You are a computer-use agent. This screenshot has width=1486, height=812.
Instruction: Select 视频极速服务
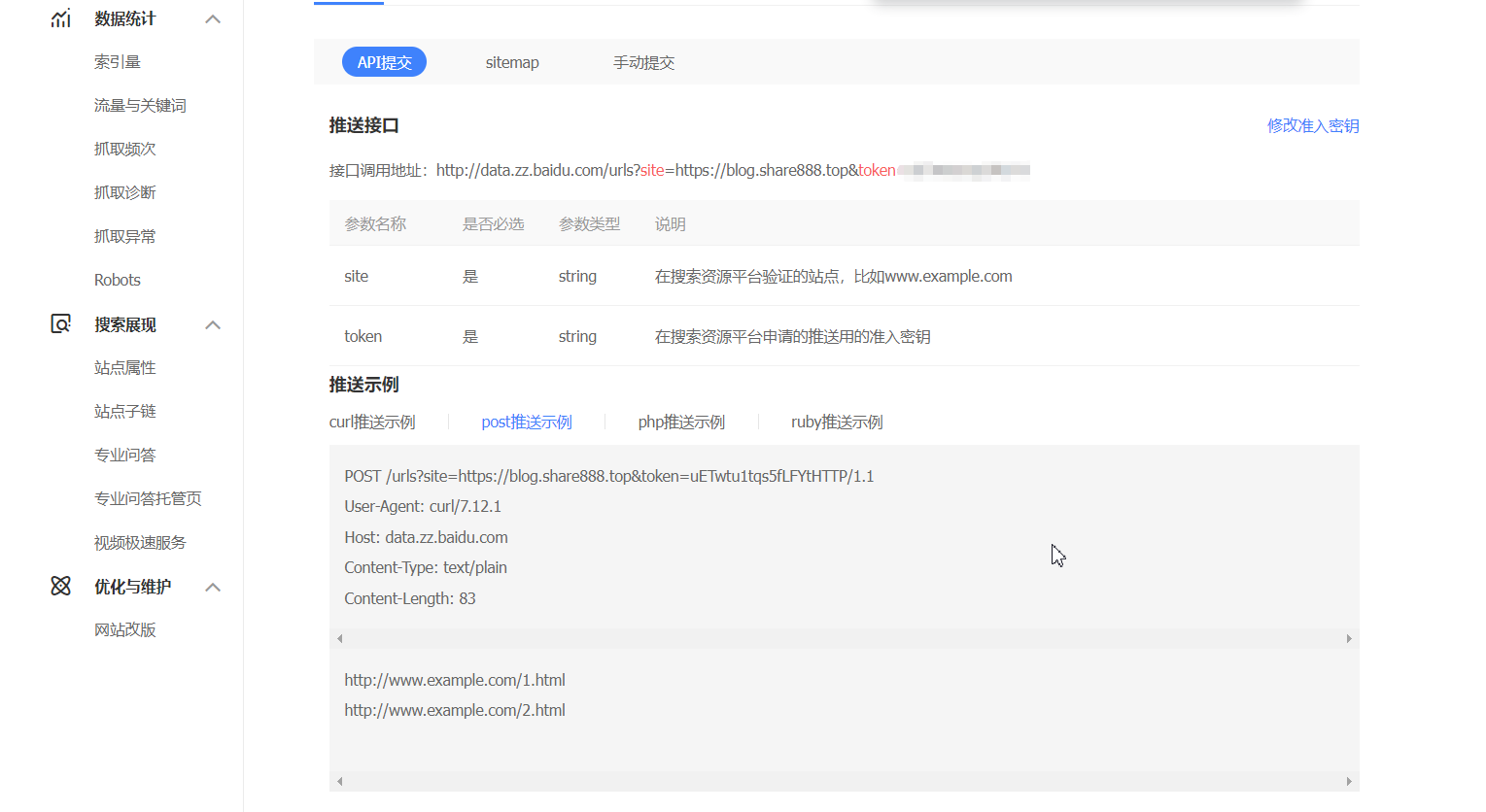pos(140,542)
